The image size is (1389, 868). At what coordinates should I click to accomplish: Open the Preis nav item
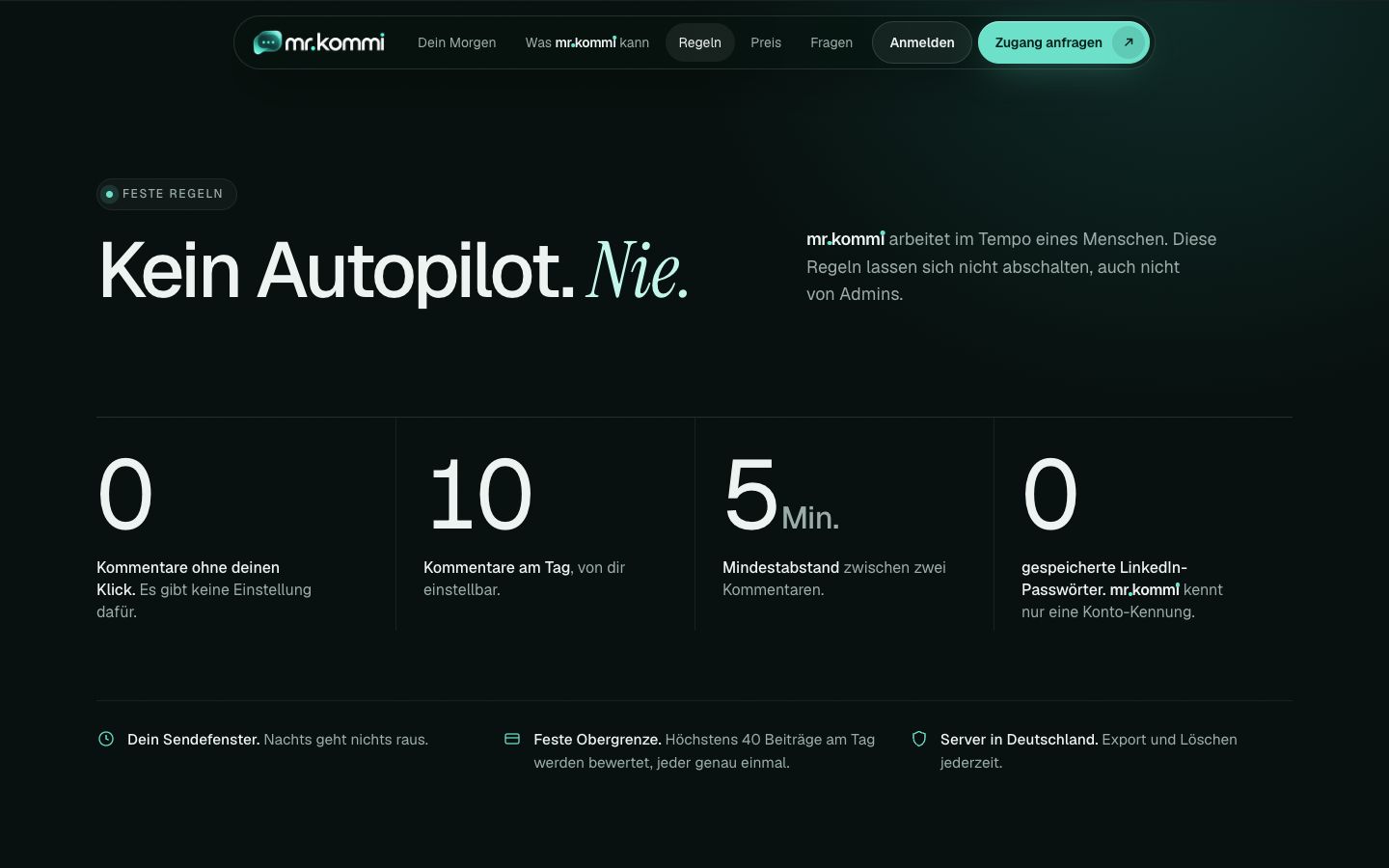point(766,42)
